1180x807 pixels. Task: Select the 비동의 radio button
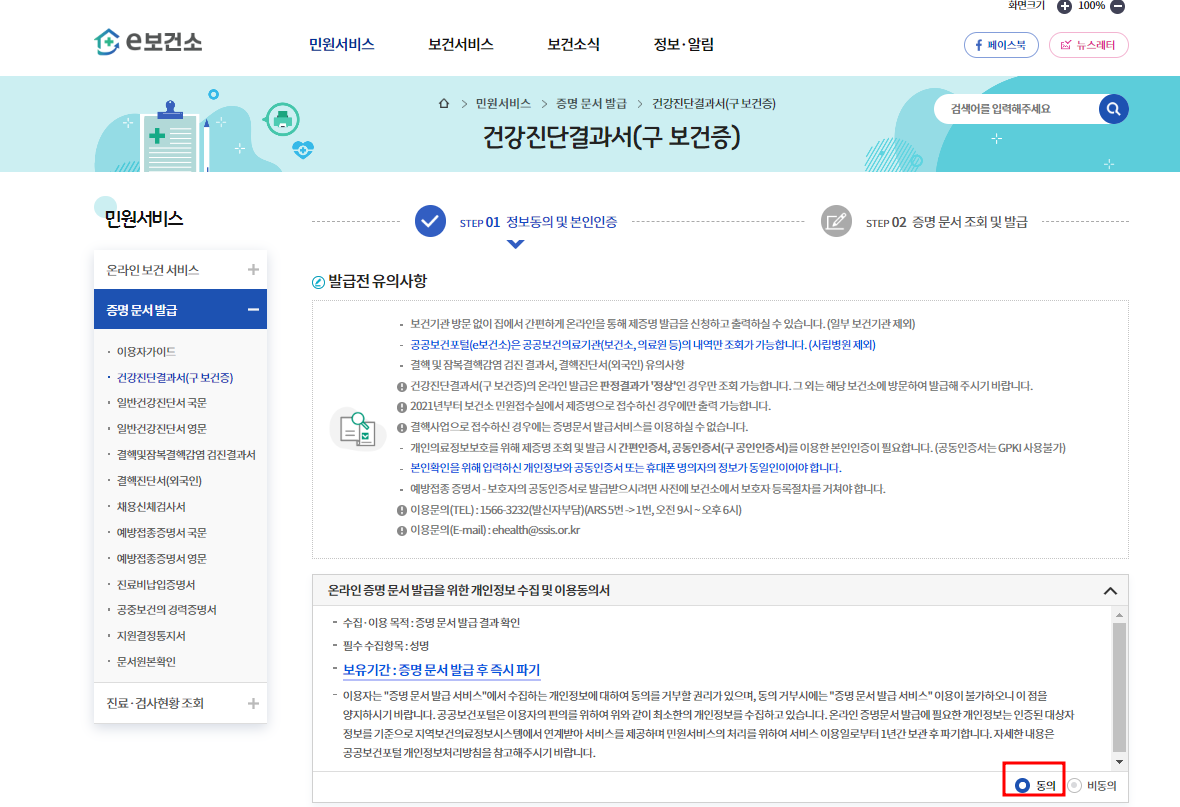(1075, 786)
